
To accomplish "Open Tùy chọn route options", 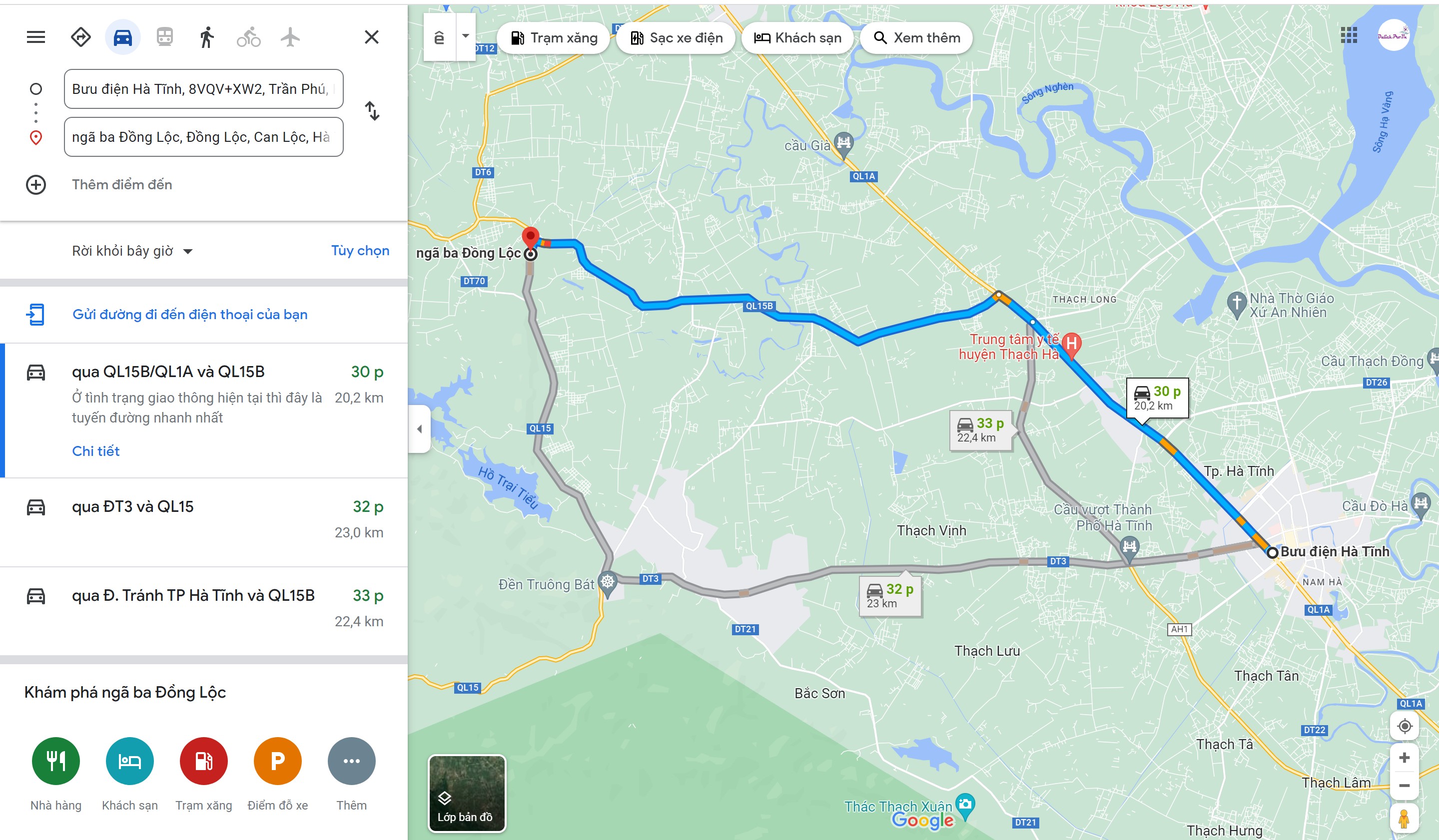I will click(360, 251).
